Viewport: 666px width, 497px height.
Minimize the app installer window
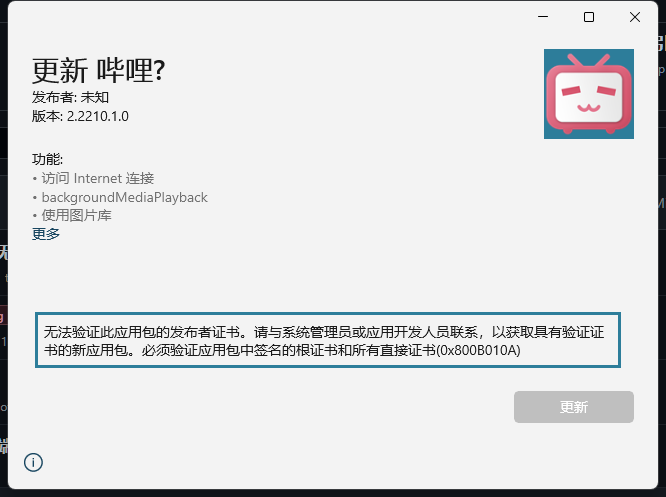click(x=543, y=17)
